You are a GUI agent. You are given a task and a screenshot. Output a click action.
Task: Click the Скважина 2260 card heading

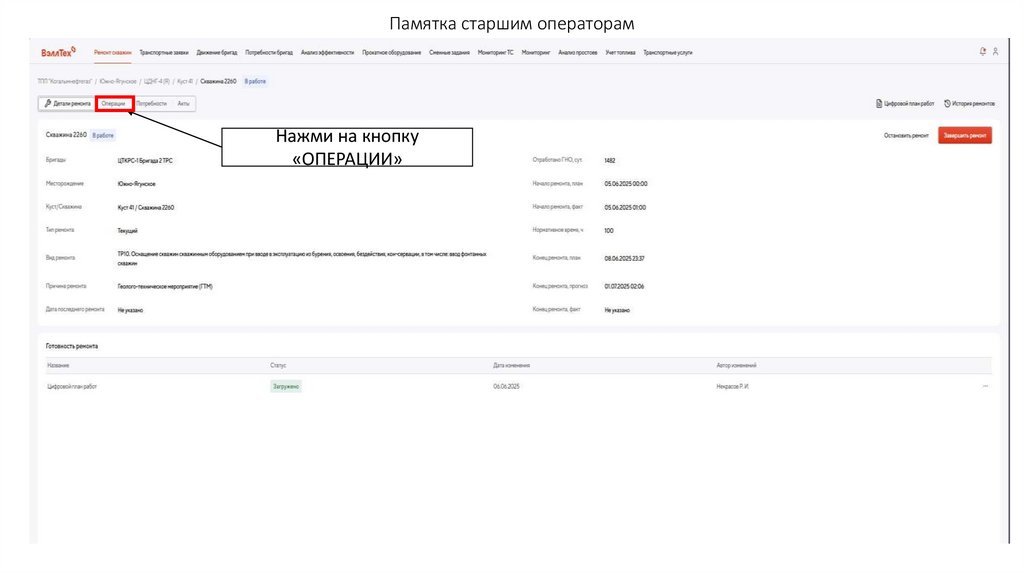tap(66, 135)
